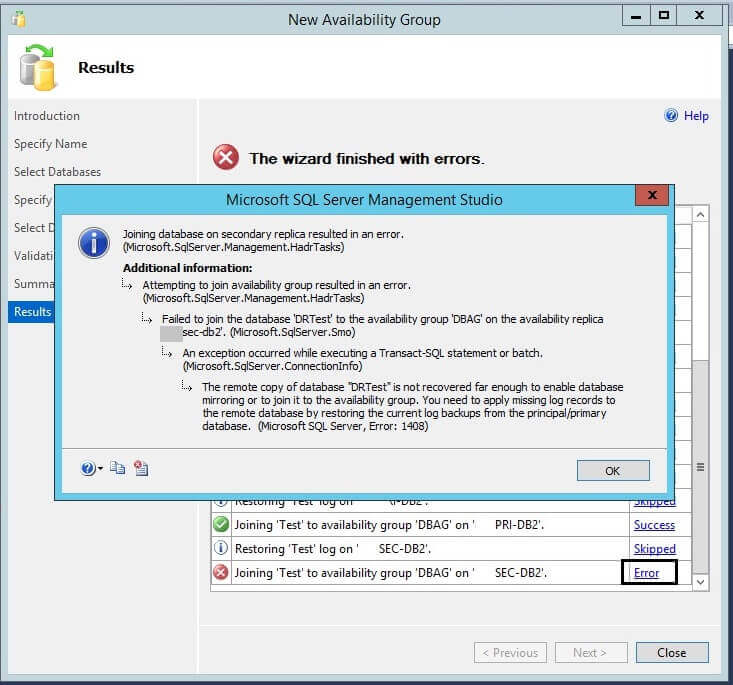Select the Summary wizard page
Viewport: 733px width, 685px height.
click(34, 284)
